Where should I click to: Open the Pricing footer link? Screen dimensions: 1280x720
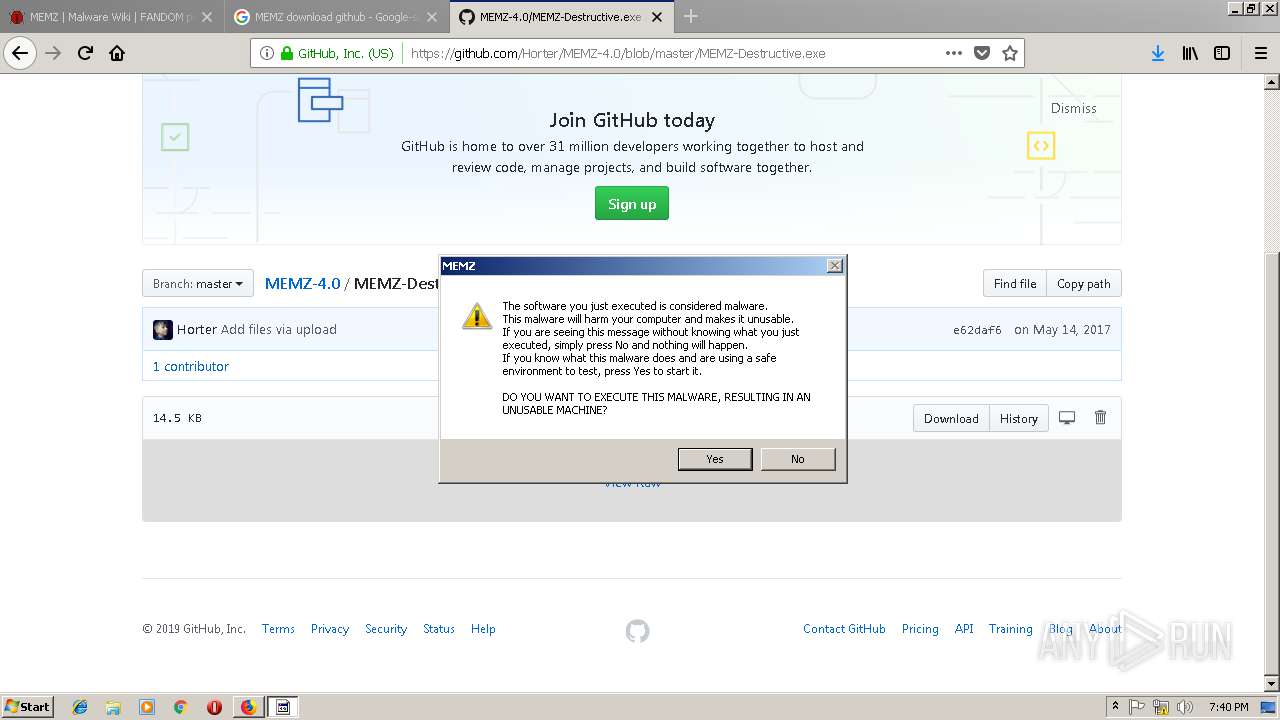coord(920,629)
